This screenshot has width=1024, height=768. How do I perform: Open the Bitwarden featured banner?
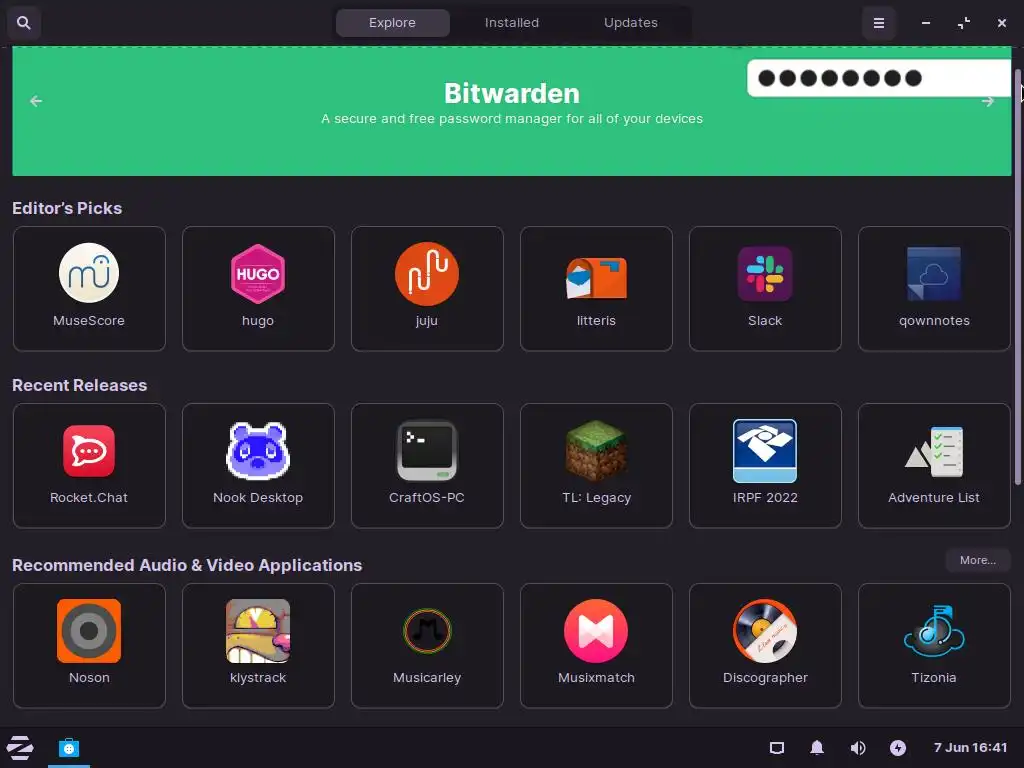(x=511, y=110)
